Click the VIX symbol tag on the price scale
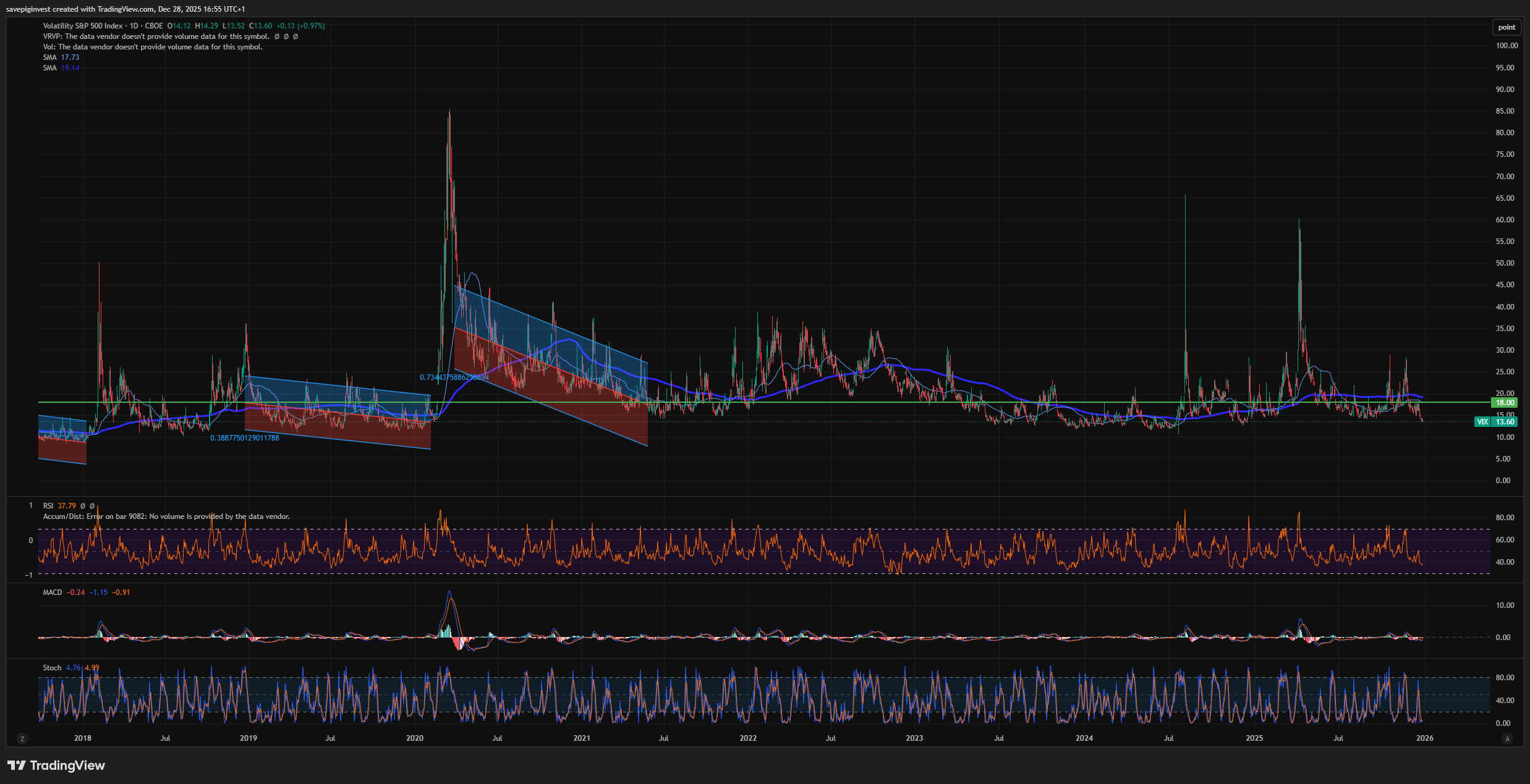Screen dimensions: 1530x784 click(x=1482, y=422)
